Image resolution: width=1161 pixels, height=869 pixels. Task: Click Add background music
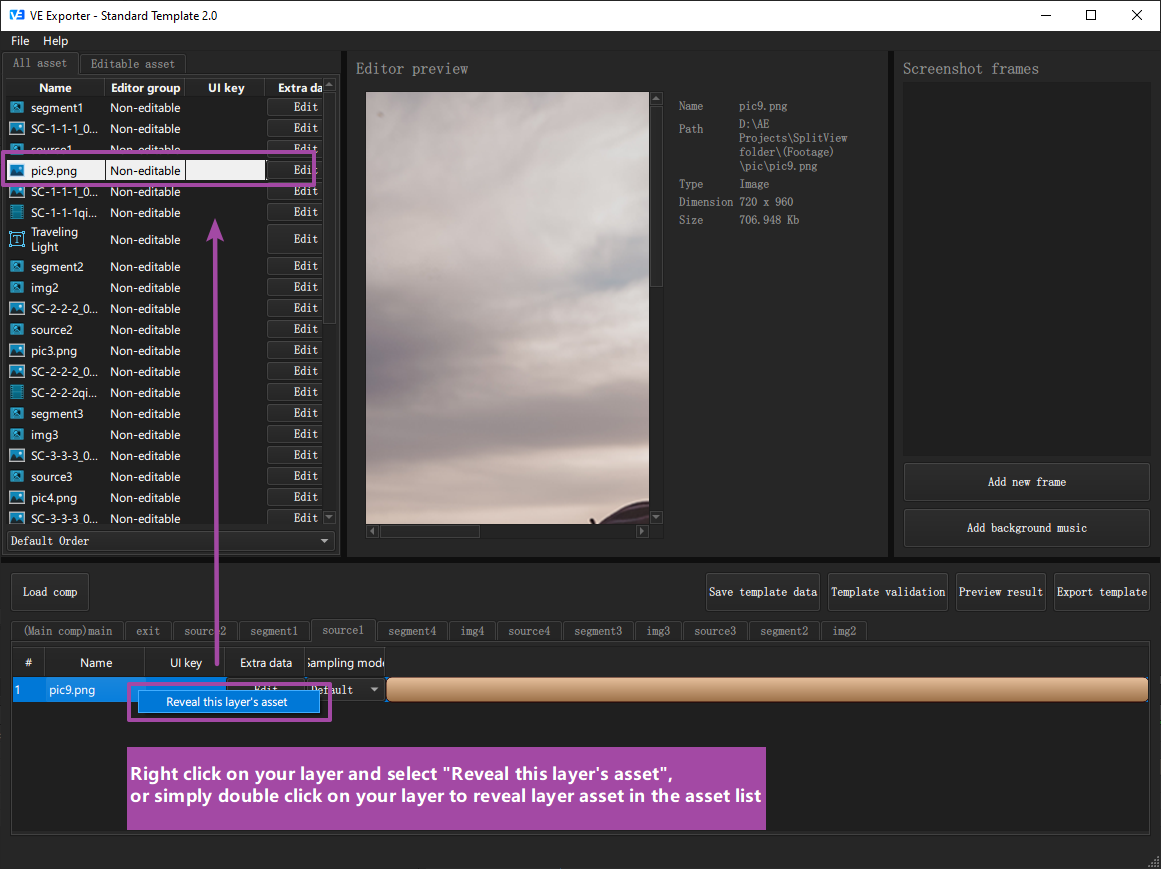point(1026,528)
